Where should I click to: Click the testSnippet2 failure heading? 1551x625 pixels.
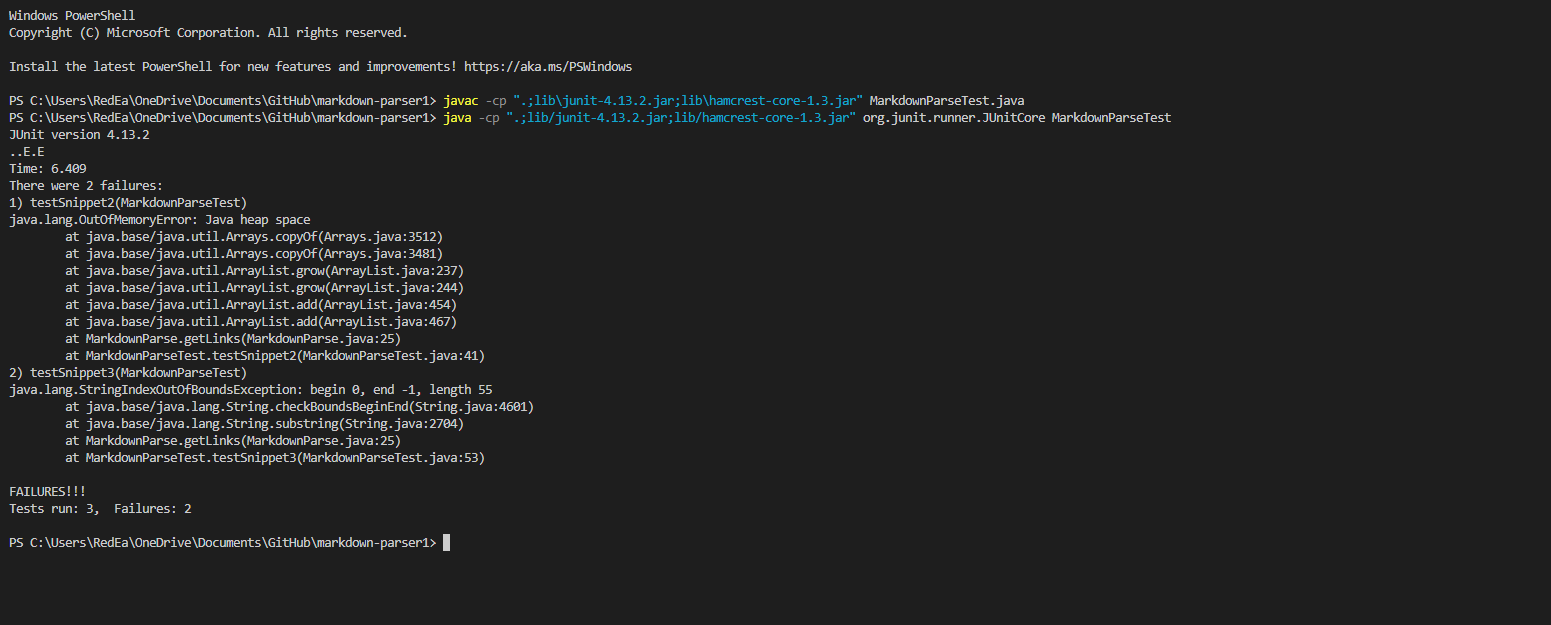click(130, 202)
